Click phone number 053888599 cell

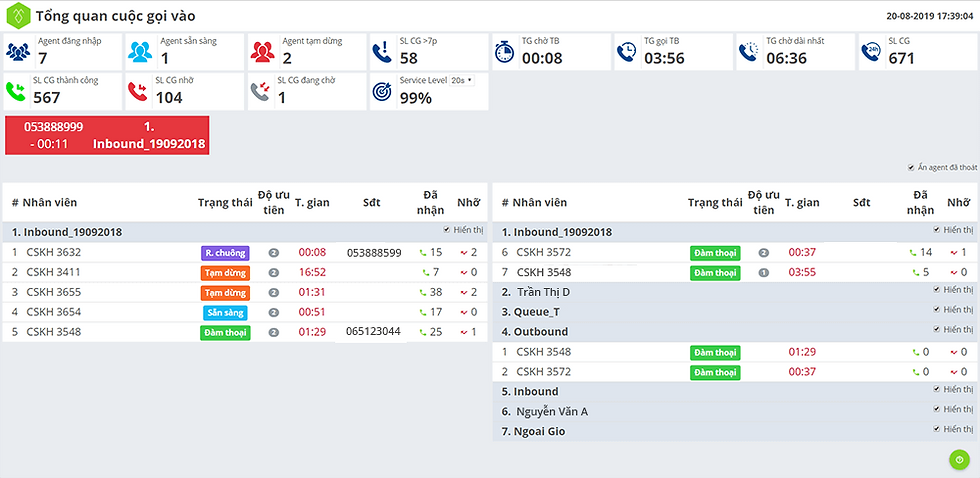point(374,252)
